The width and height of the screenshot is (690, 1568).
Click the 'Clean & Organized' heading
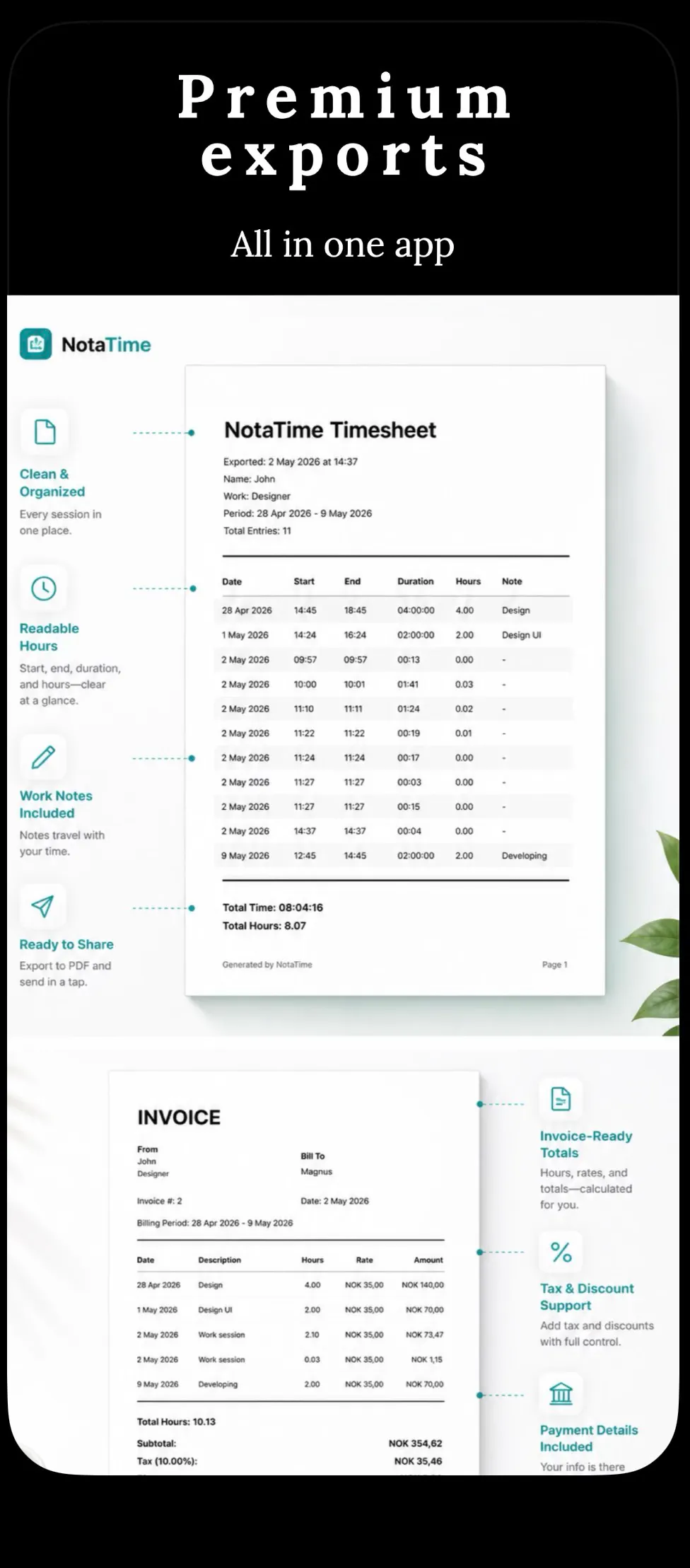pyautogui.click(x=52, y=483)
